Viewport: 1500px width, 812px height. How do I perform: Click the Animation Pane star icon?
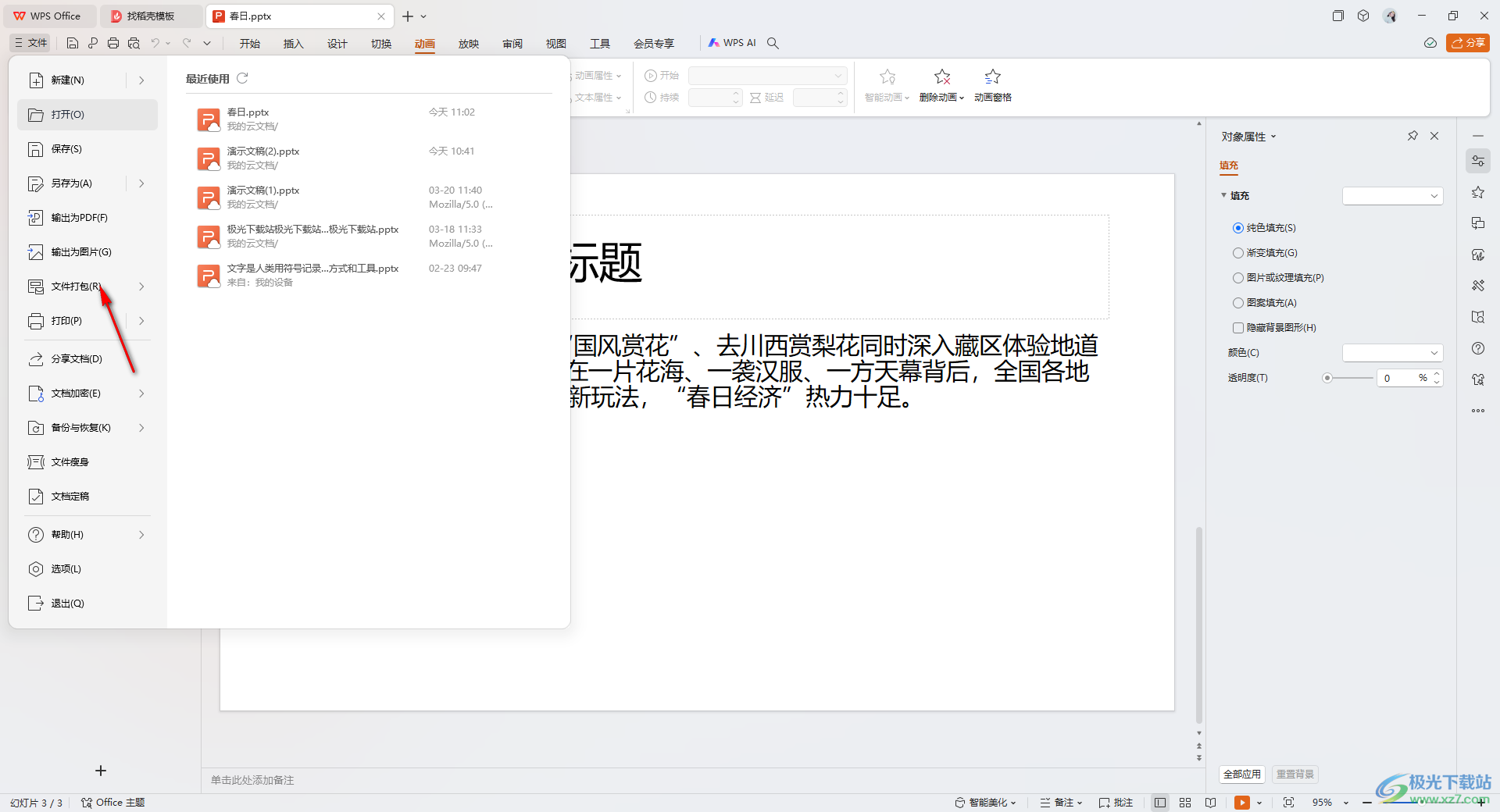click(x=992, y=77)
